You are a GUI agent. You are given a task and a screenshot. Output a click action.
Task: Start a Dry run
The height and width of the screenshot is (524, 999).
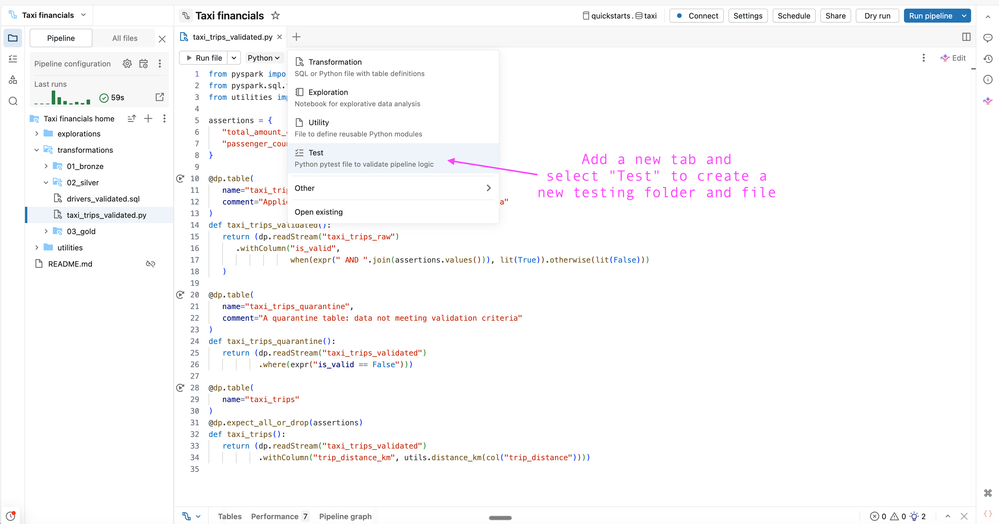877,16
